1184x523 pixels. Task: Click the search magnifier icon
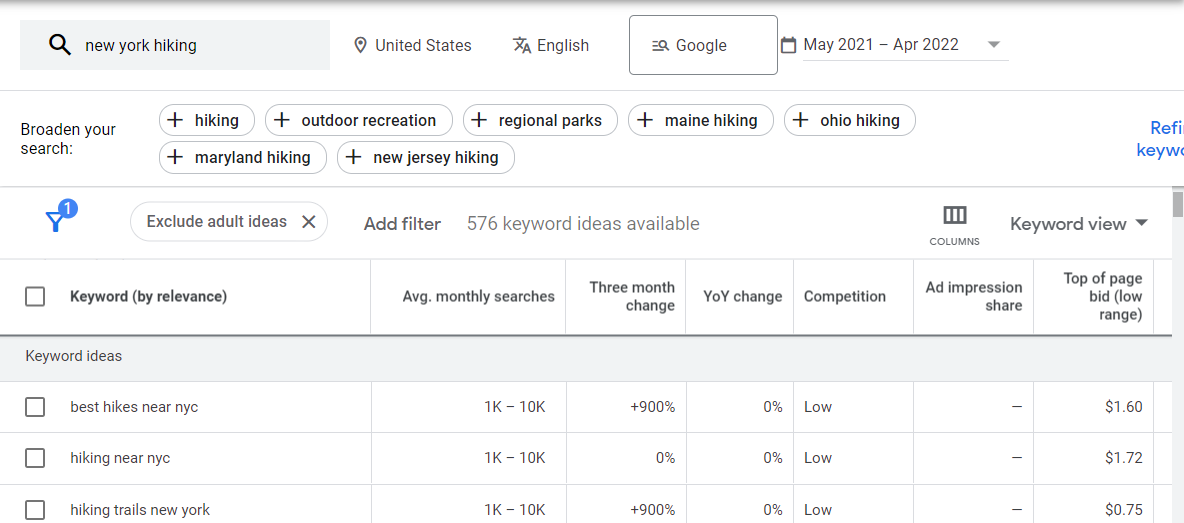pos(60,45)
